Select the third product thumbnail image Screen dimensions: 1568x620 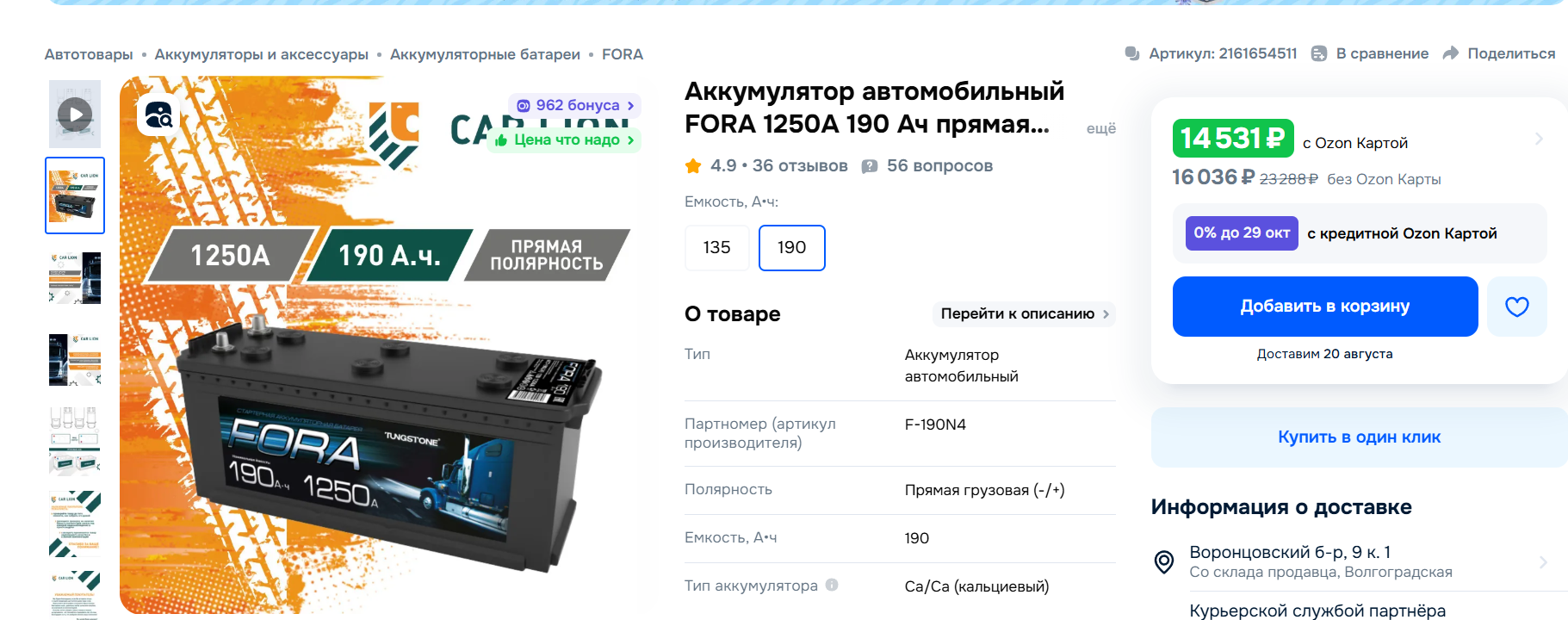tap(75, 277)
